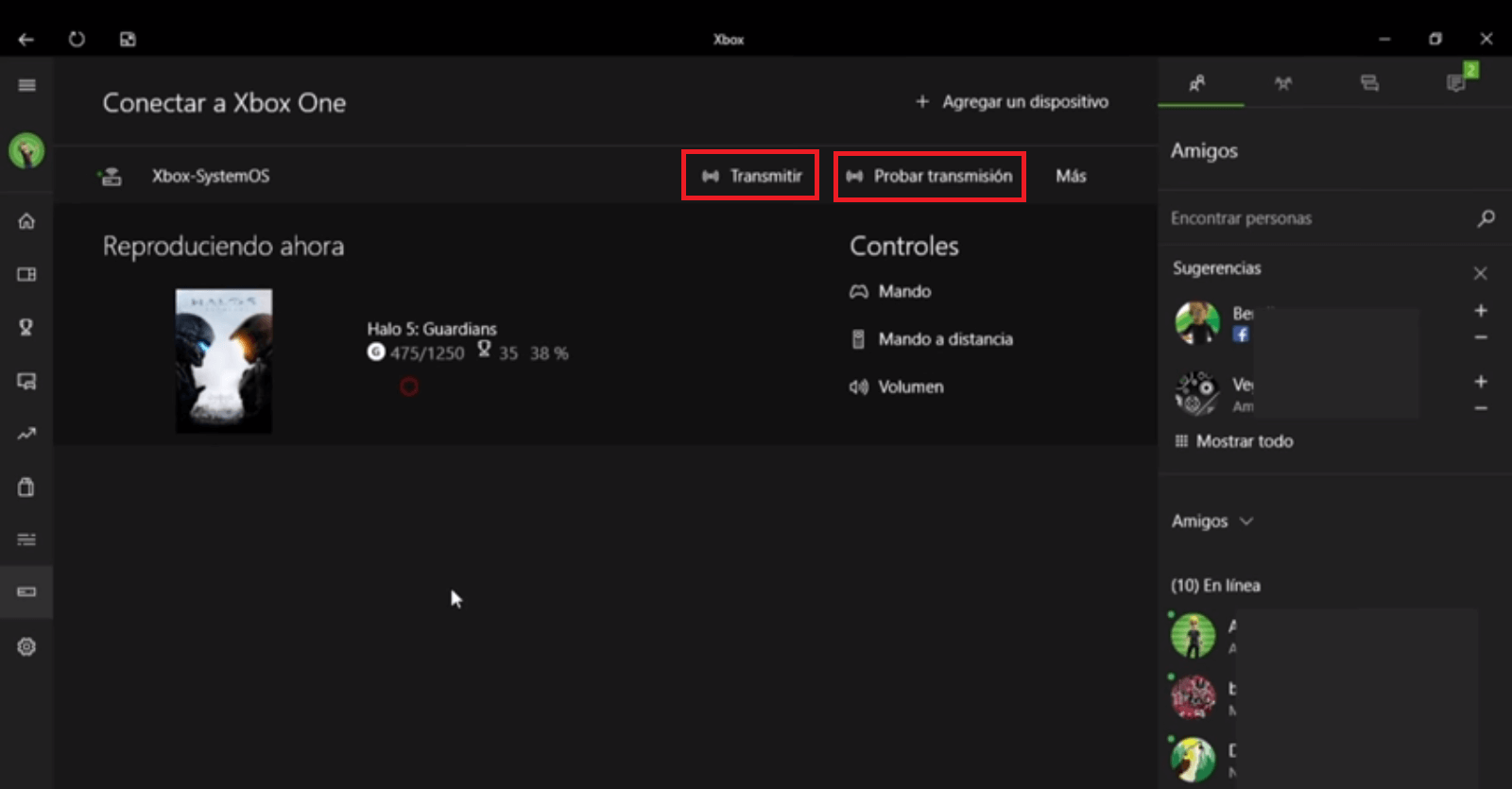Click the (10) En línea header

1215,586
